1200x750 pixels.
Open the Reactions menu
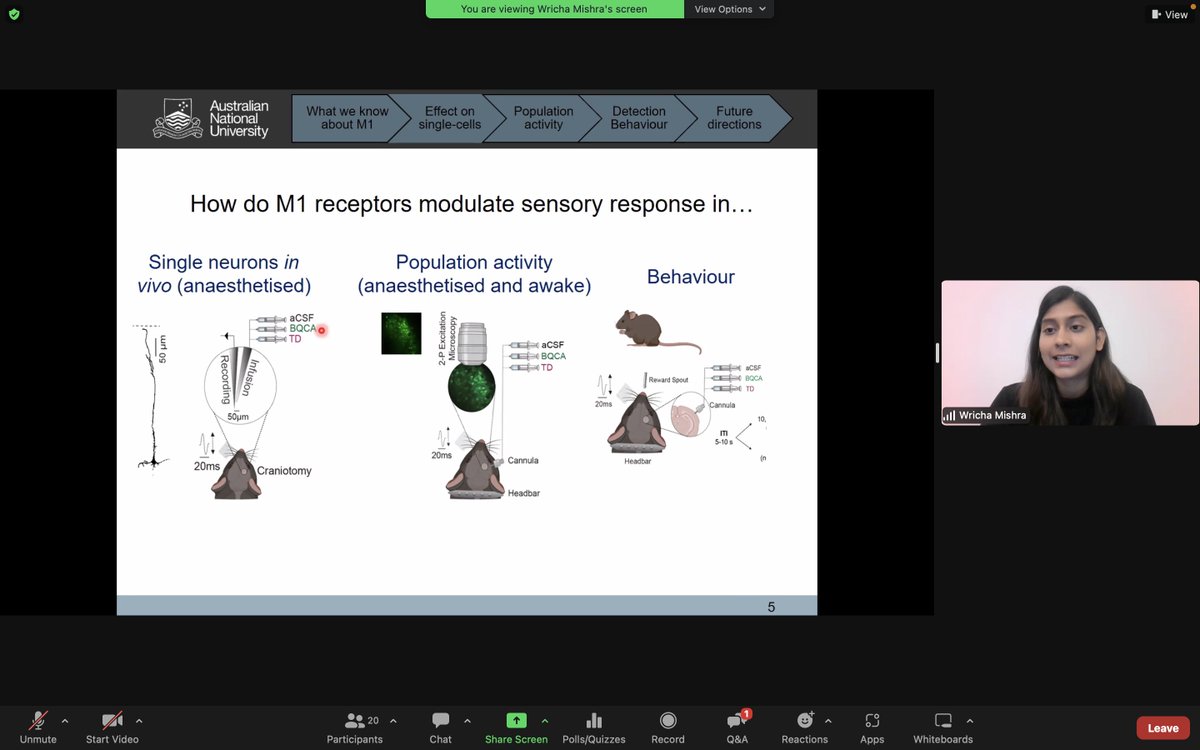click(x=805, y=727)
